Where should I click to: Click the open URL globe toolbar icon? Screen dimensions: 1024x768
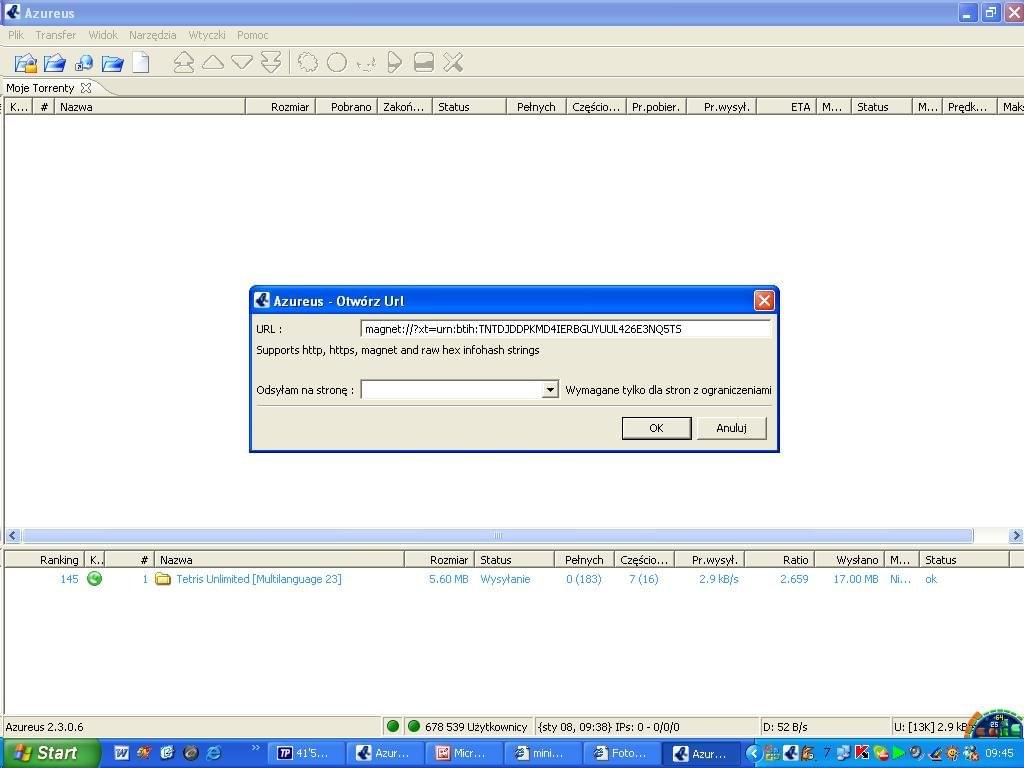(x=84, y=63)
